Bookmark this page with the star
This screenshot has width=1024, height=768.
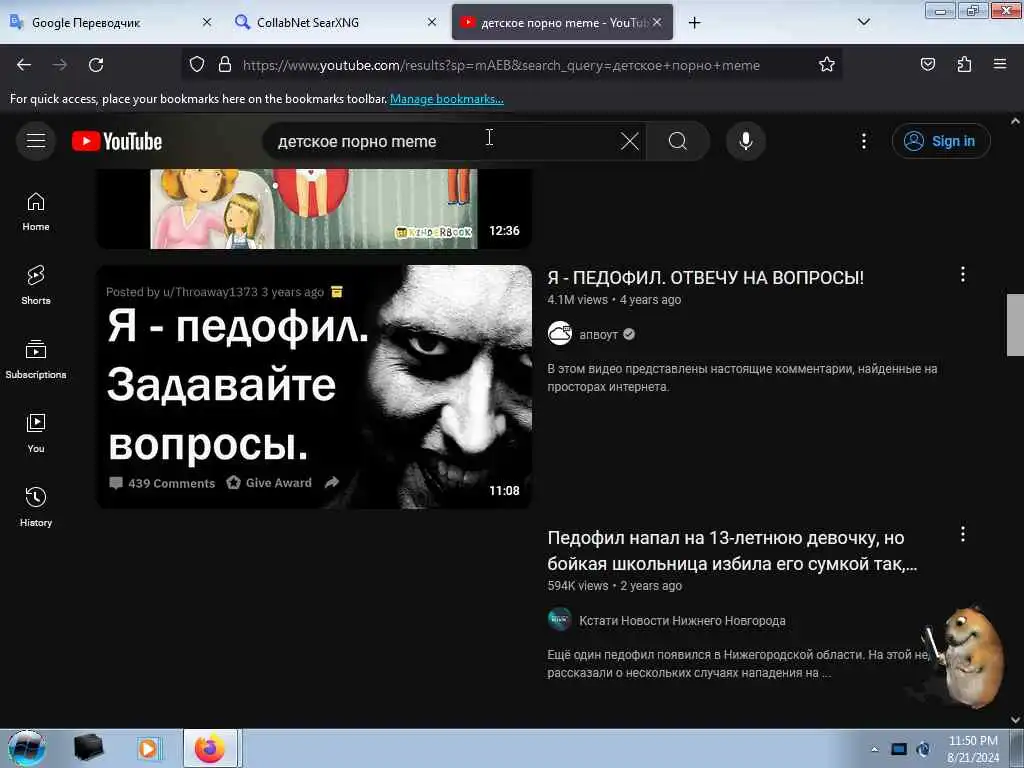click(827, 65)
